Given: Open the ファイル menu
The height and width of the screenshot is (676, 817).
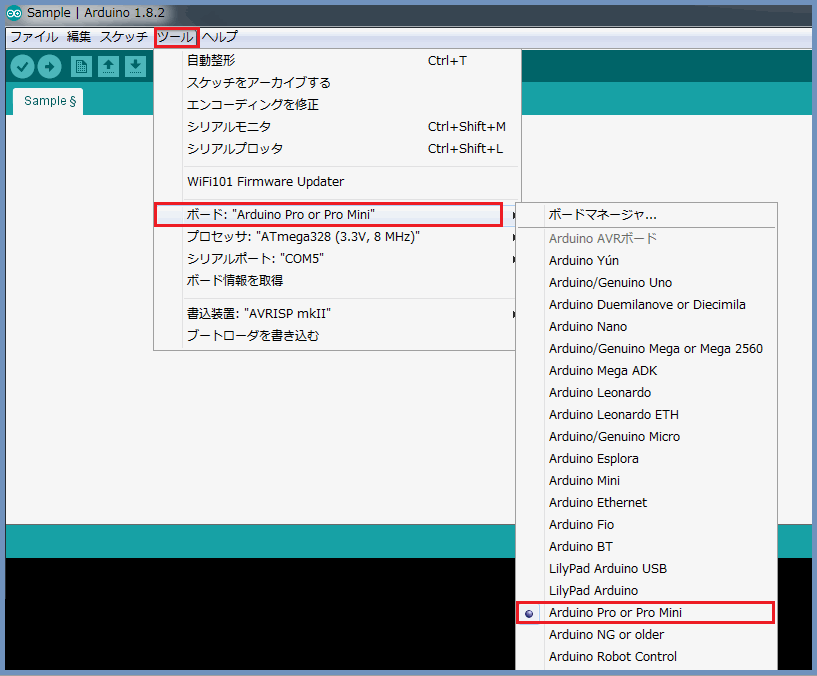Looking at the screenshot, I should point(34,37).
